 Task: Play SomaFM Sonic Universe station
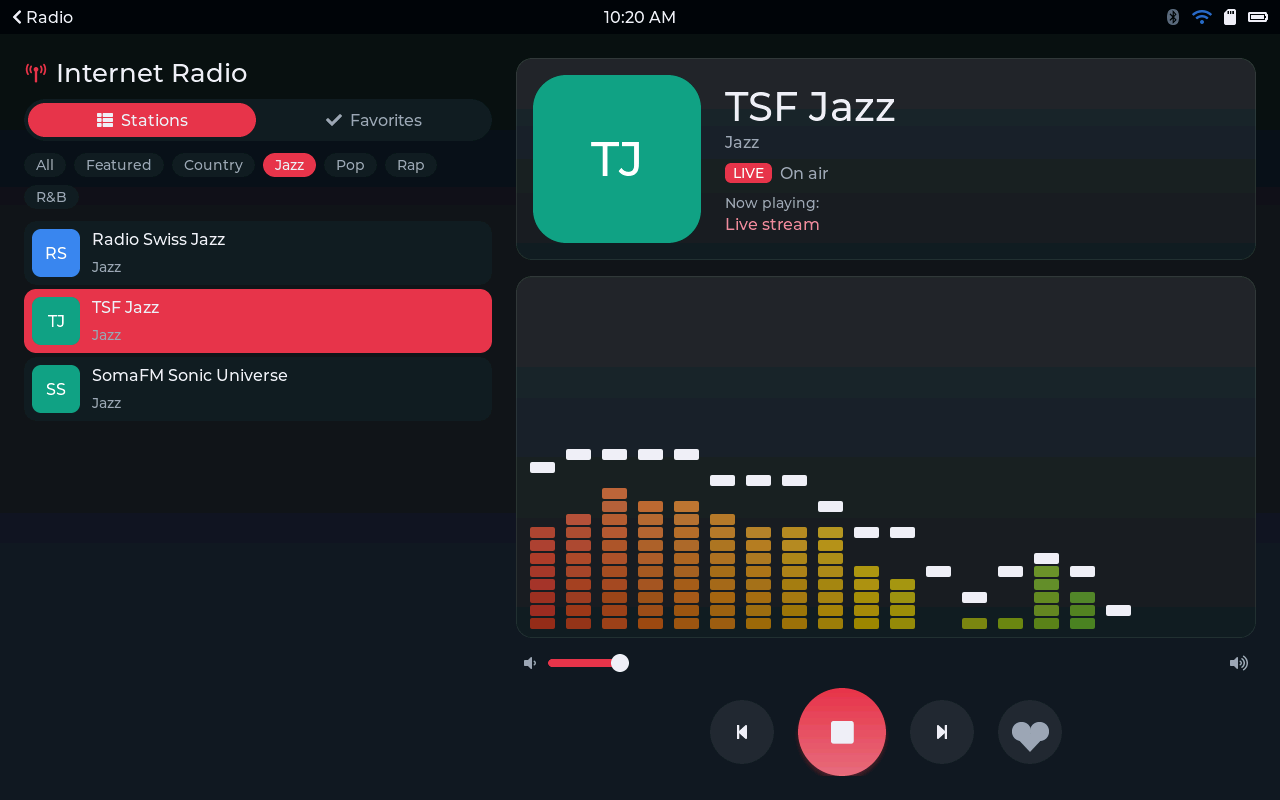[x=258, y=389]
